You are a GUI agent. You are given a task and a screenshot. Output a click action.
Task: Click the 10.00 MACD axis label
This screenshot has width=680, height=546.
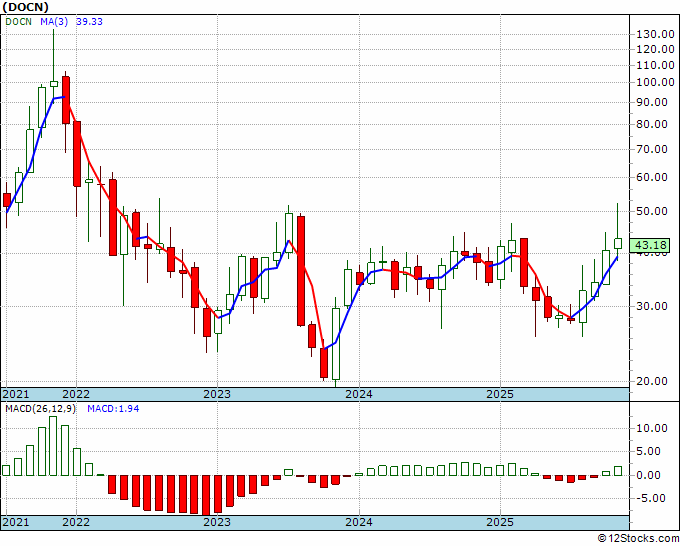point(652,428)
